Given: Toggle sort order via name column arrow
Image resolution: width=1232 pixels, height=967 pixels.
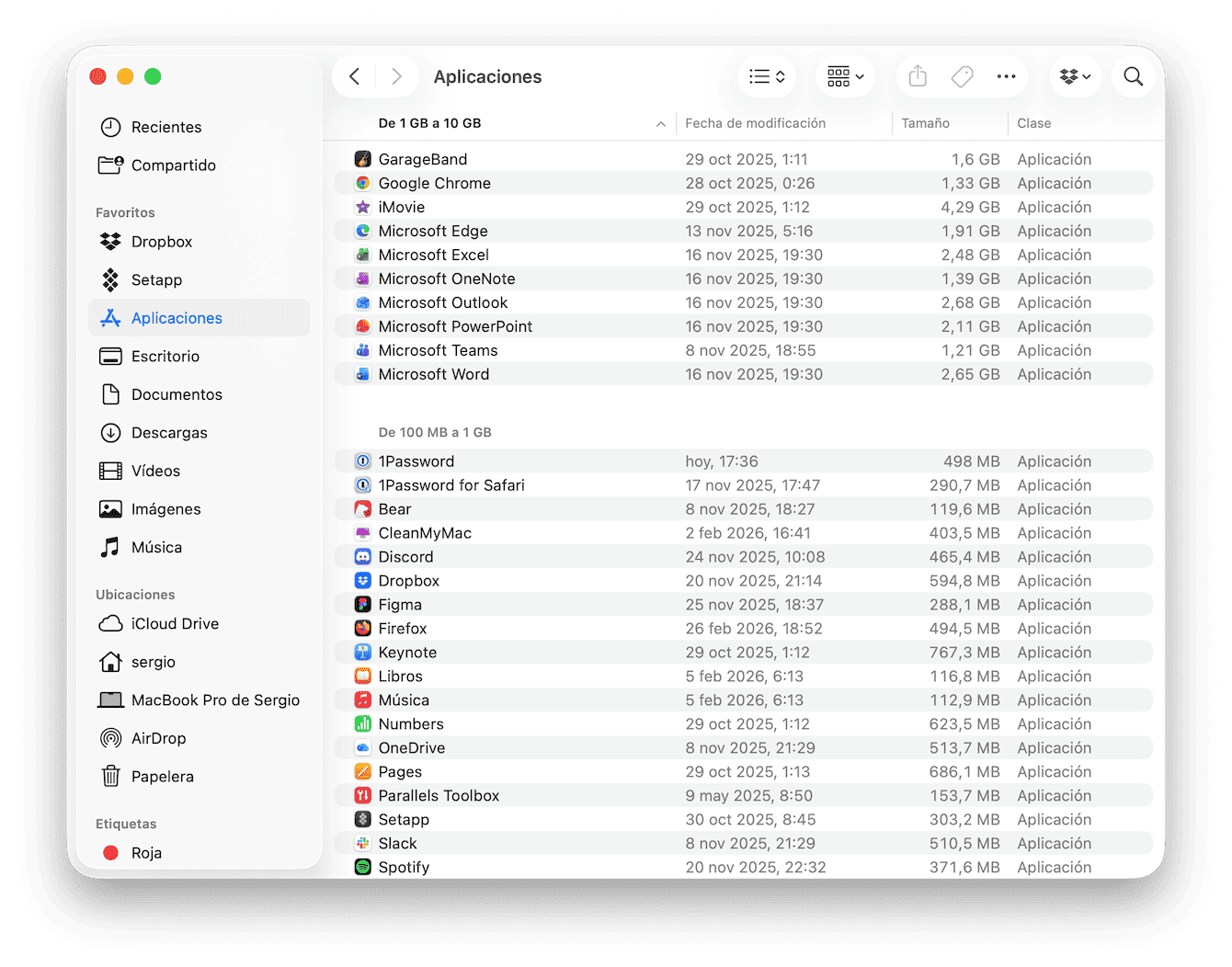Looking at the screenshot, I should pos(661,124).
